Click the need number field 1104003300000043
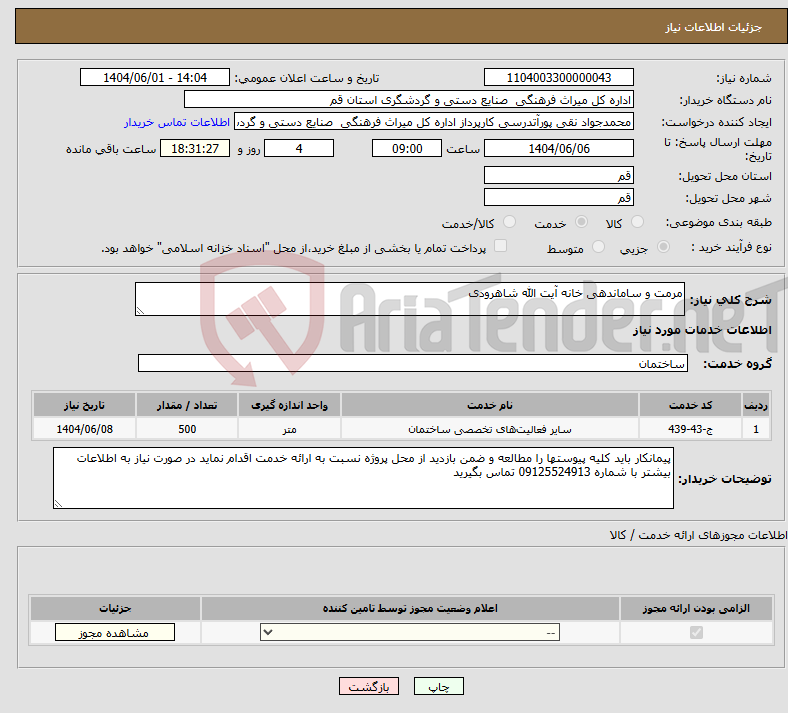Screen dimensions: 788x713 [558, 77]
